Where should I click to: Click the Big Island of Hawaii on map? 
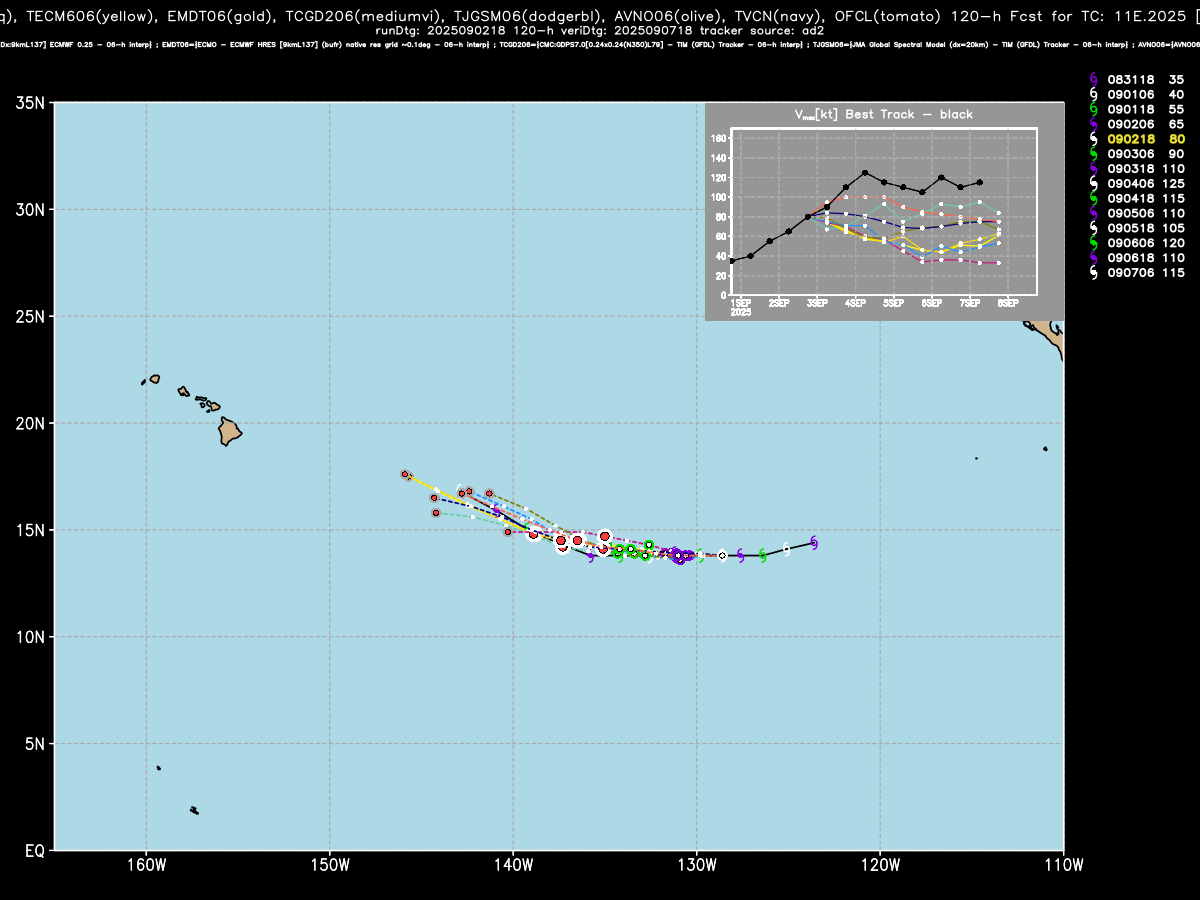click(231, 432)
